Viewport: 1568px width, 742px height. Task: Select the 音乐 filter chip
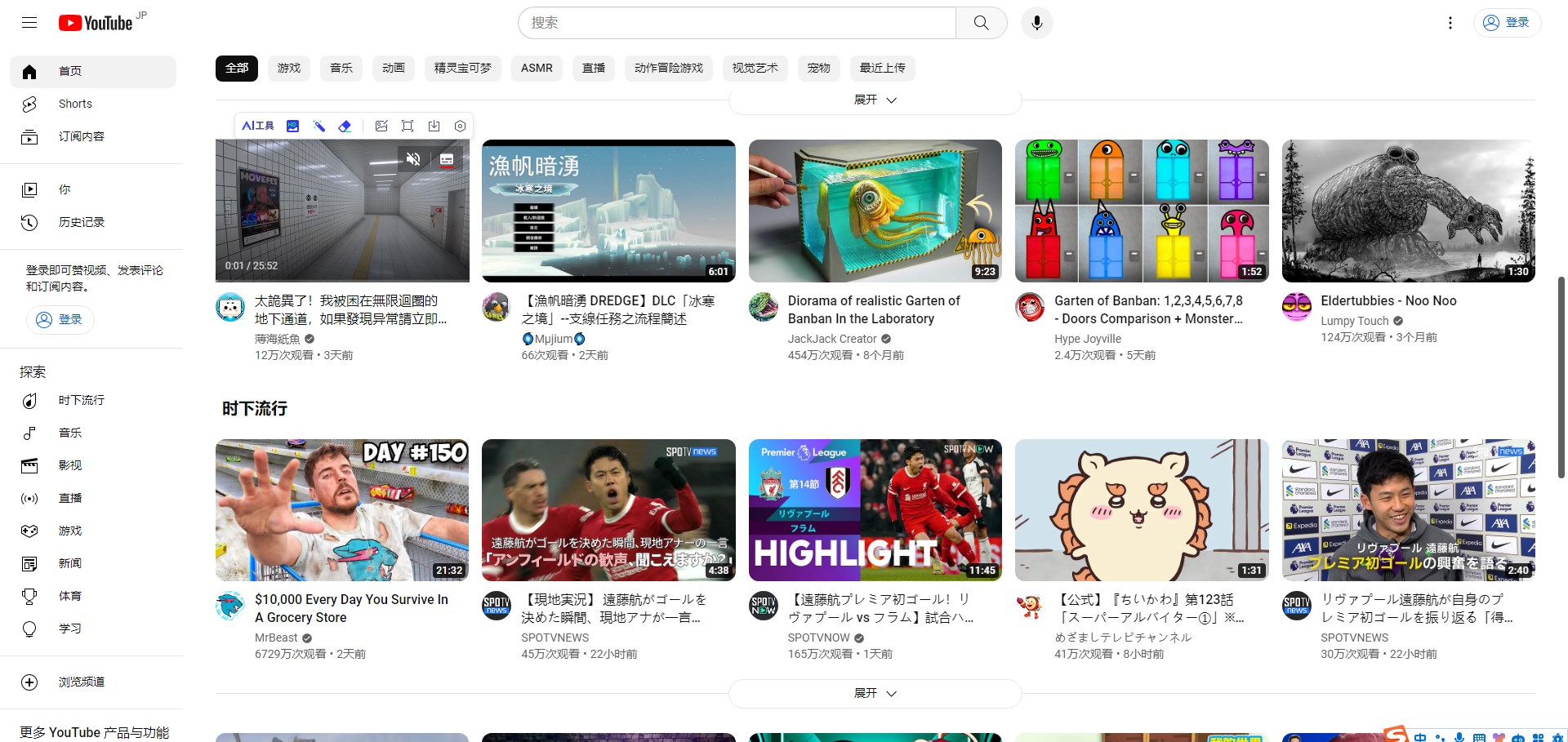(341, 68)
